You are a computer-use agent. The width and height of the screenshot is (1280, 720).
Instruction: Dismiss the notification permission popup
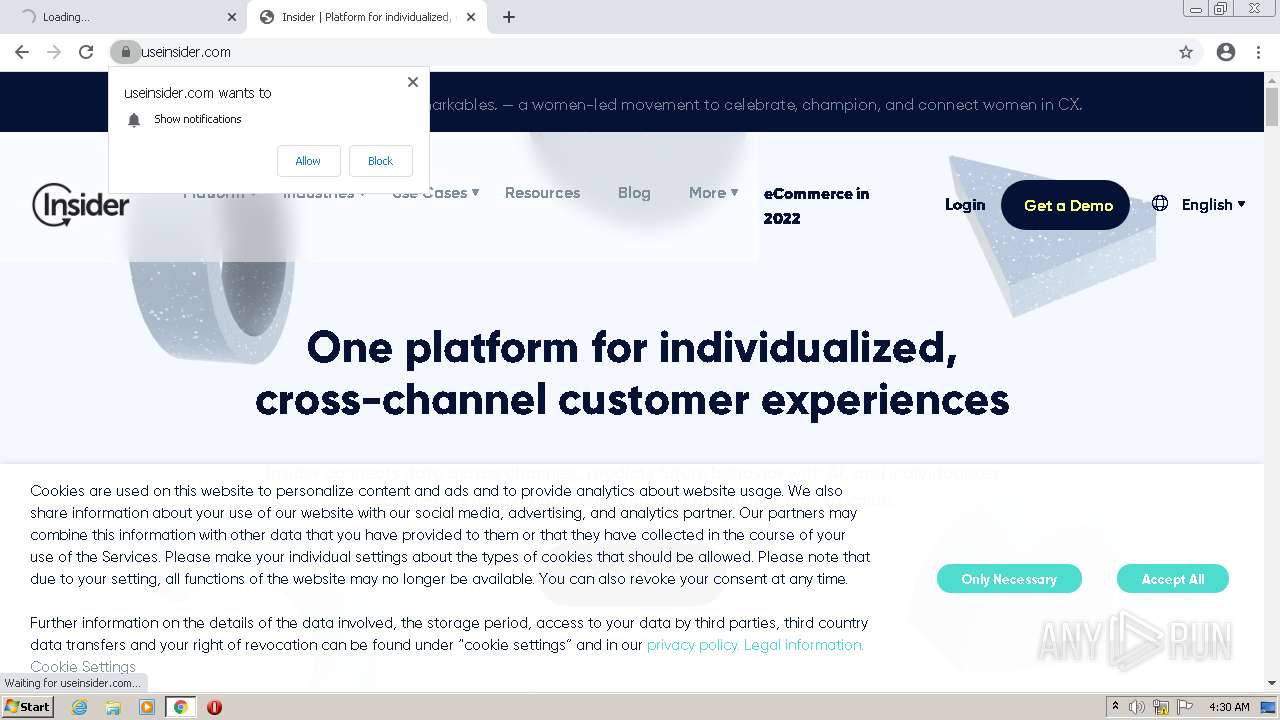[413, 82]
